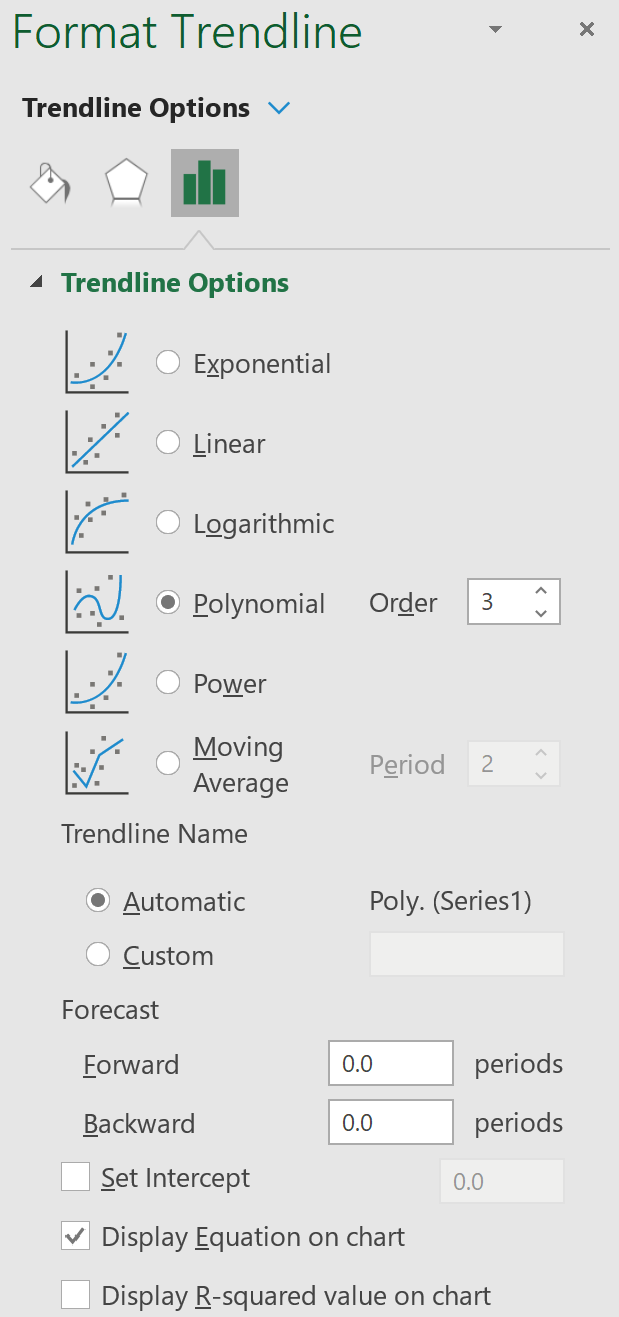Open the Fill & Line settings icon

pos(47,183)
